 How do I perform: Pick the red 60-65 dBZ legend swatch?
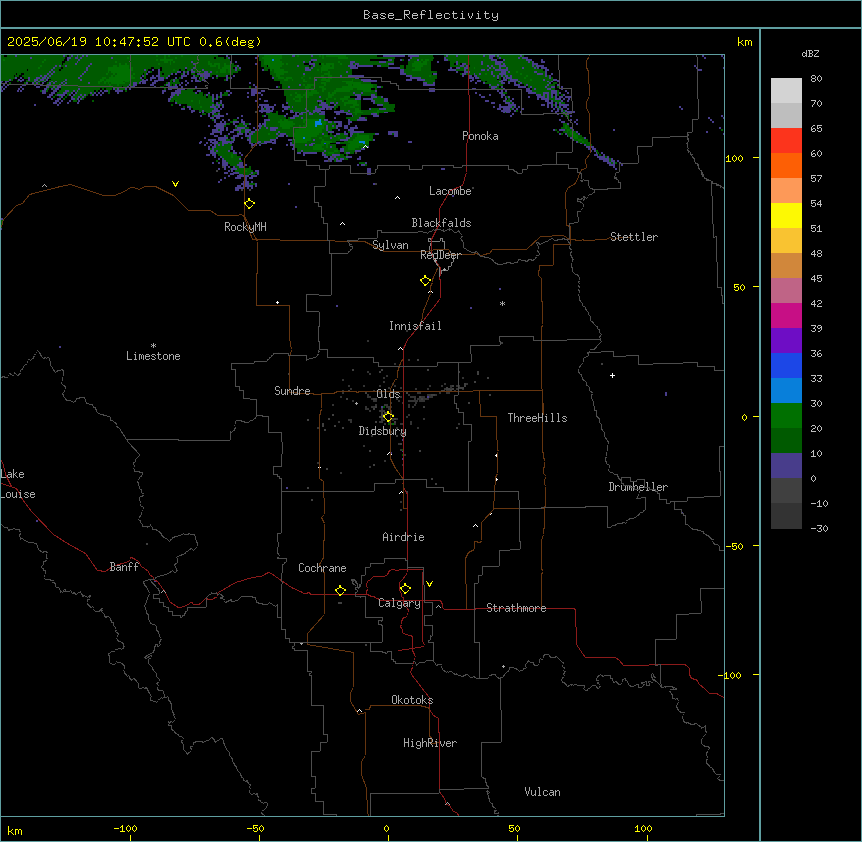coord(786,140)
